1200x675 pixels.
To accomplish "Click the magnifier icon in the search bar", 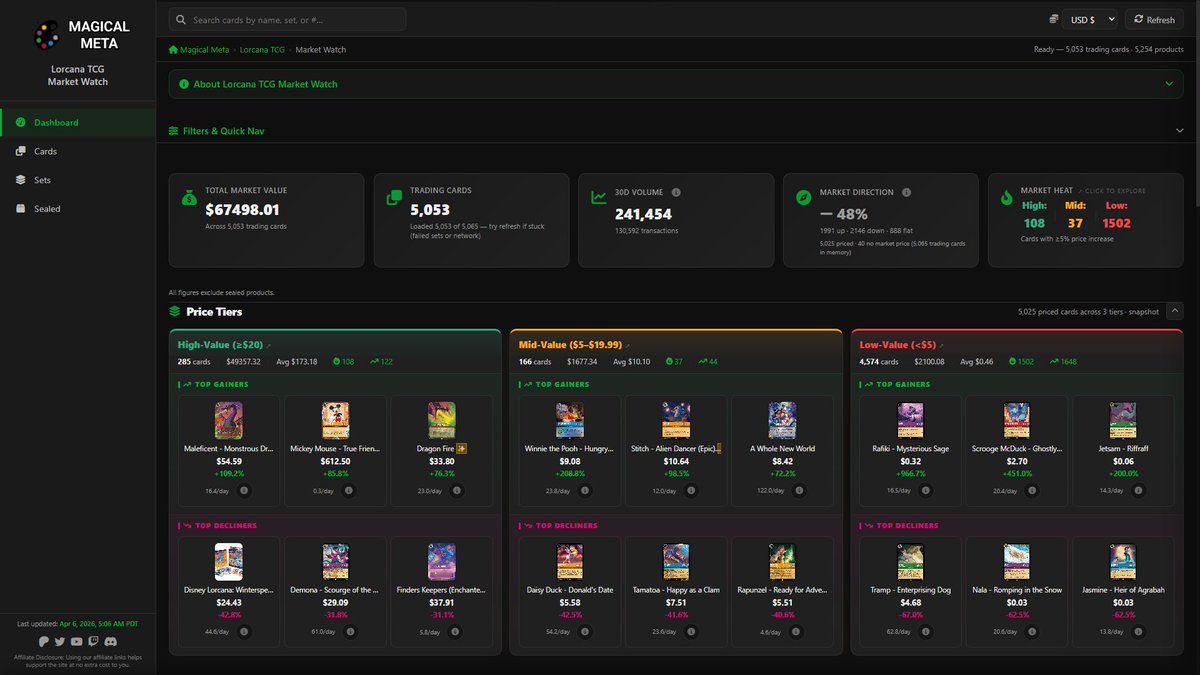I will pyautogui.click(x=181, y=19).
